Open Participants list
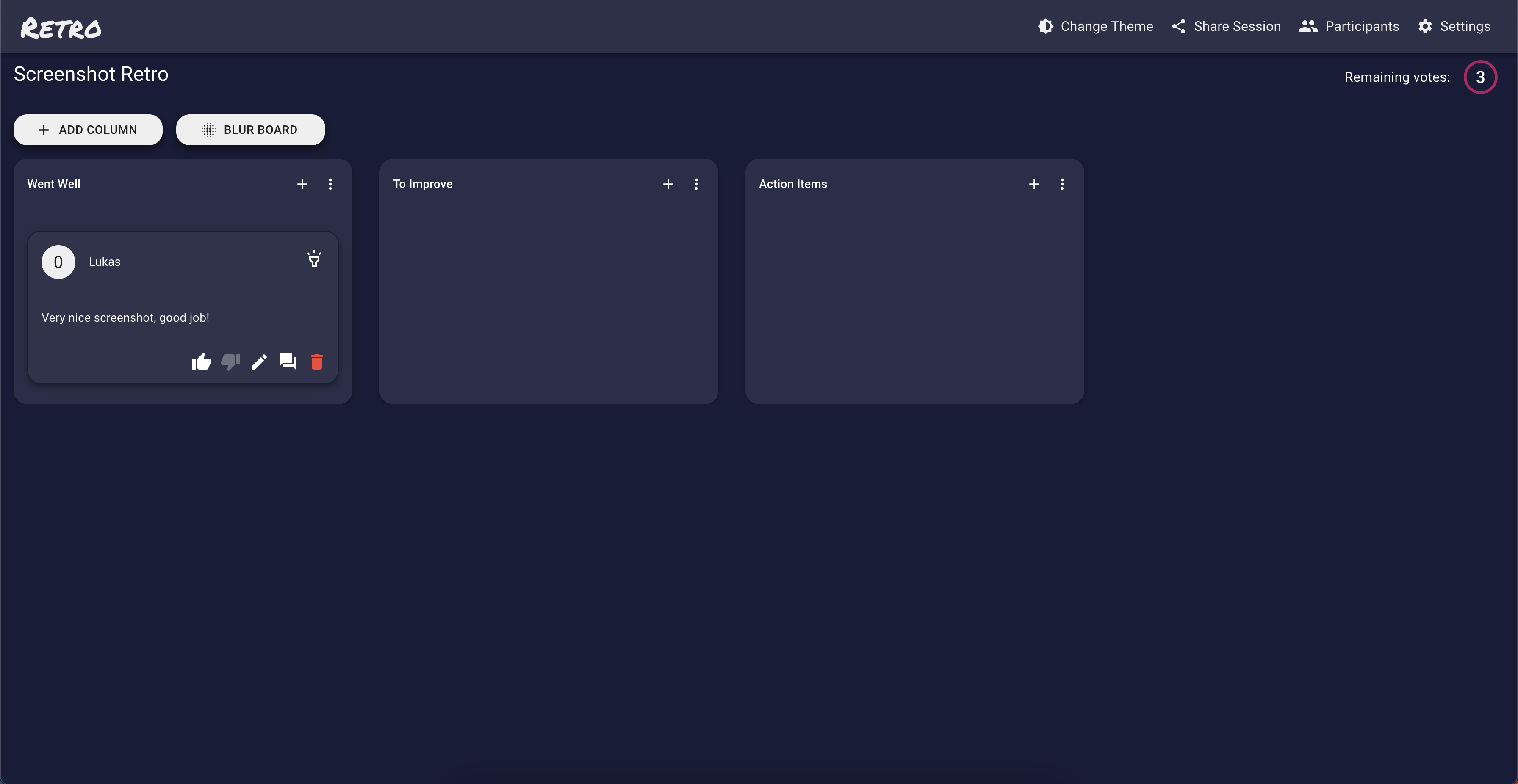The width and height of the screenshot is (1518, 784). pos(1349,27)
